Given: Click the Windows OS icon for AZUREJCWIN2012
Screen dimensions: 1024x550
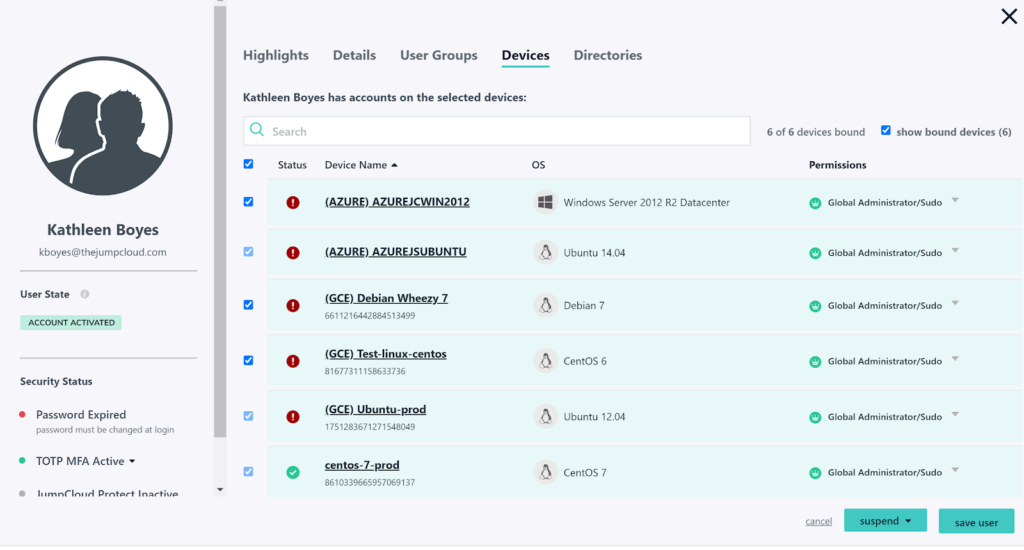Looking at the screenshot, I should (x=545, y=202).
